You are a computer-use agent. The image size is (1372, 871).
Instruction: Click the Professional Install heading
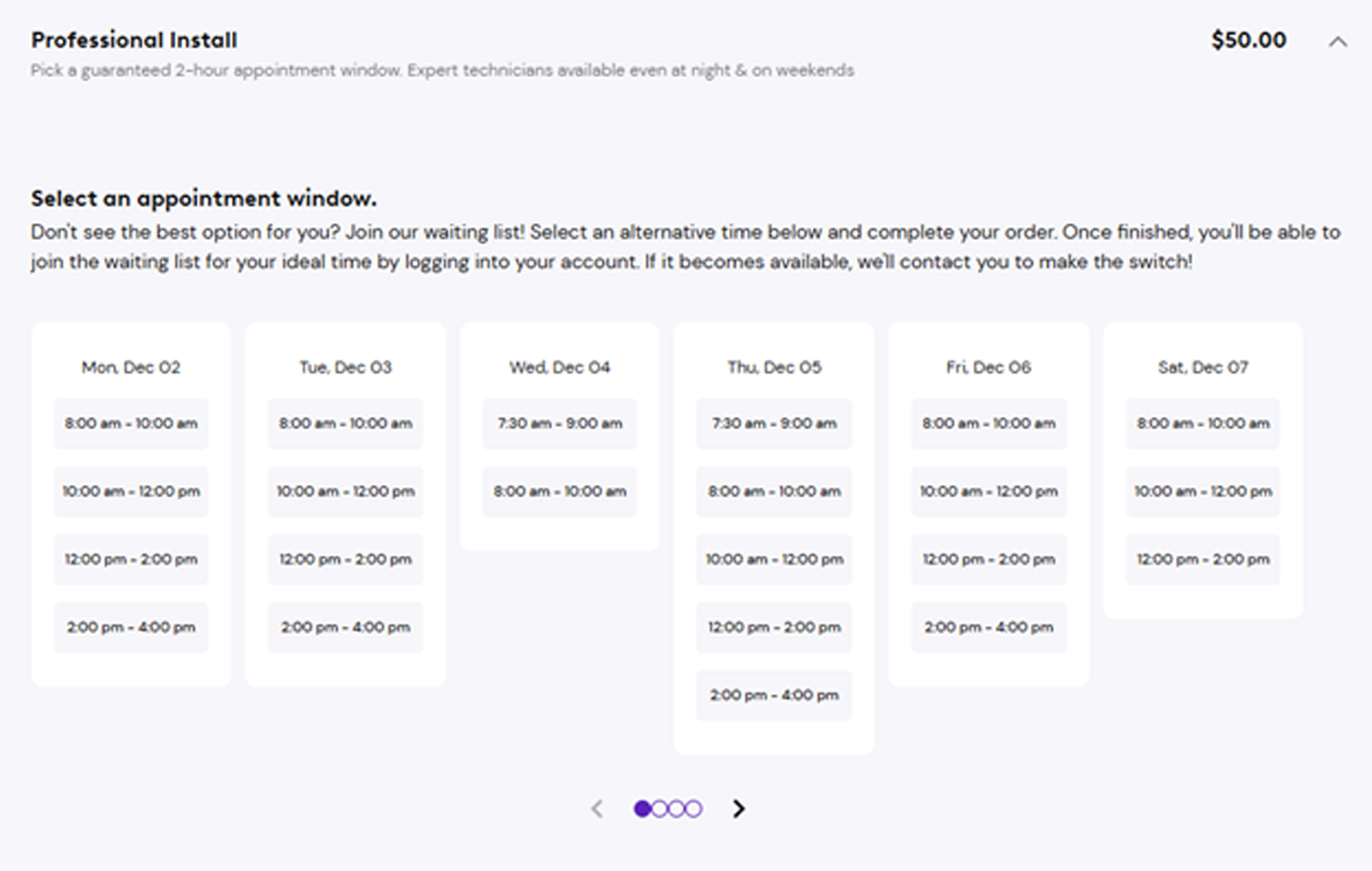click(x=134, y=41)
